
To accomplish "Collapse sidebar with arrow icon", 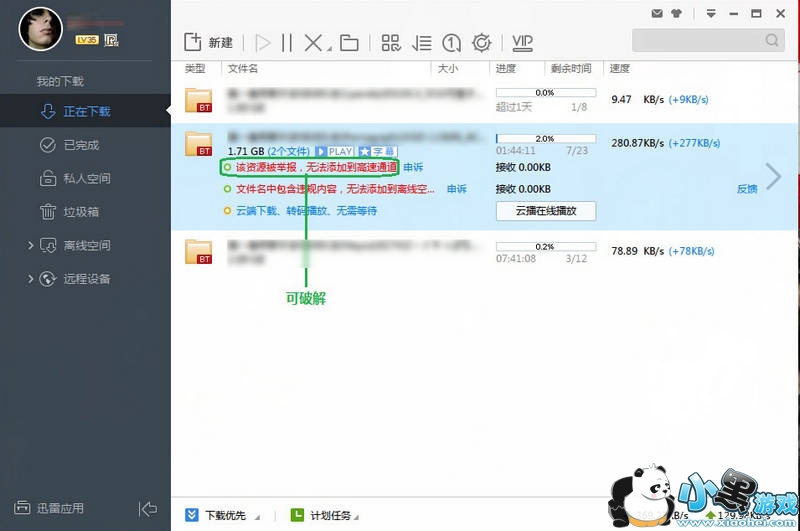I will coord(147,509).
